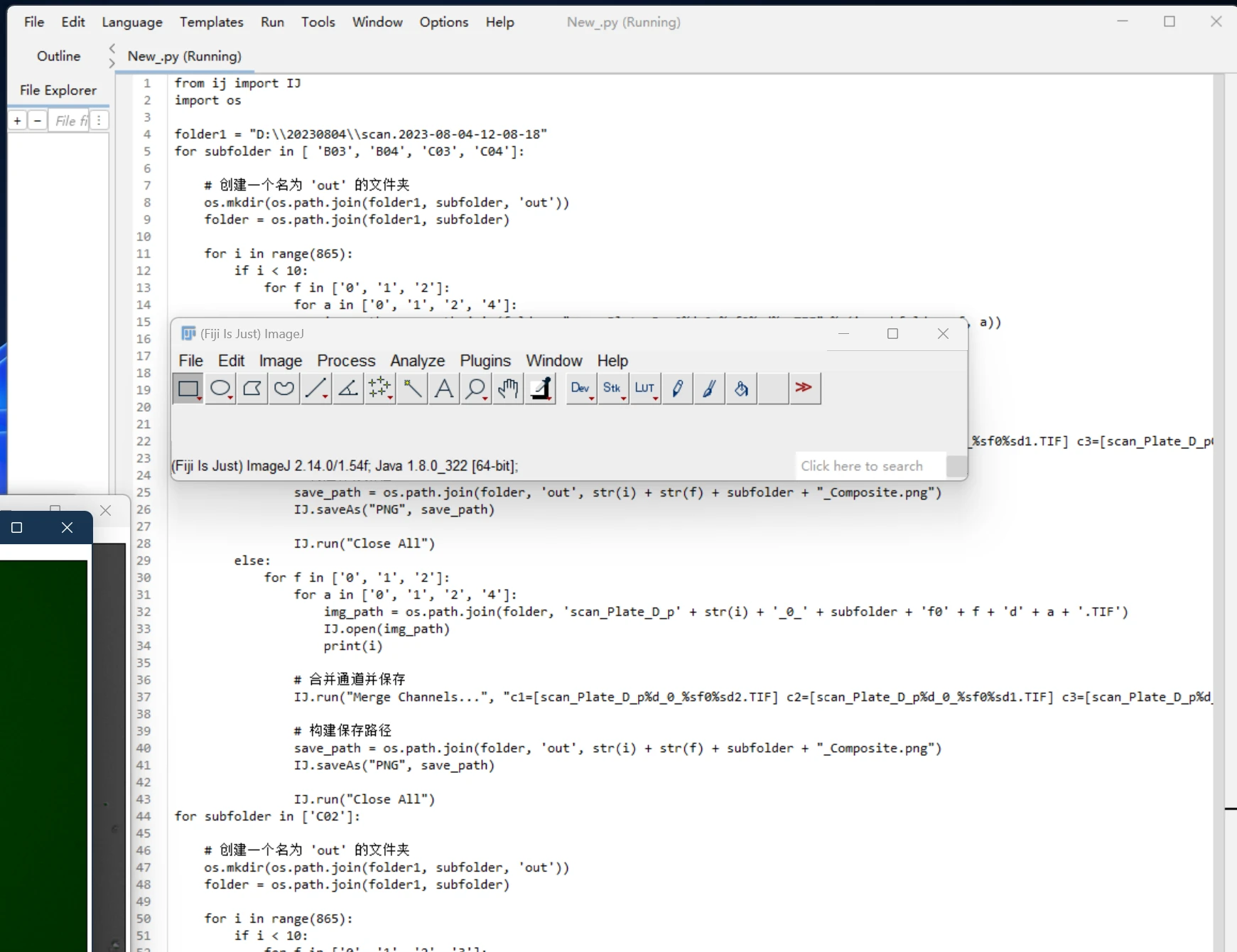Image resolution: width=1237 pixels, height=952 pixels.
Task: Select the polygon selection tool
Action: 252,389
